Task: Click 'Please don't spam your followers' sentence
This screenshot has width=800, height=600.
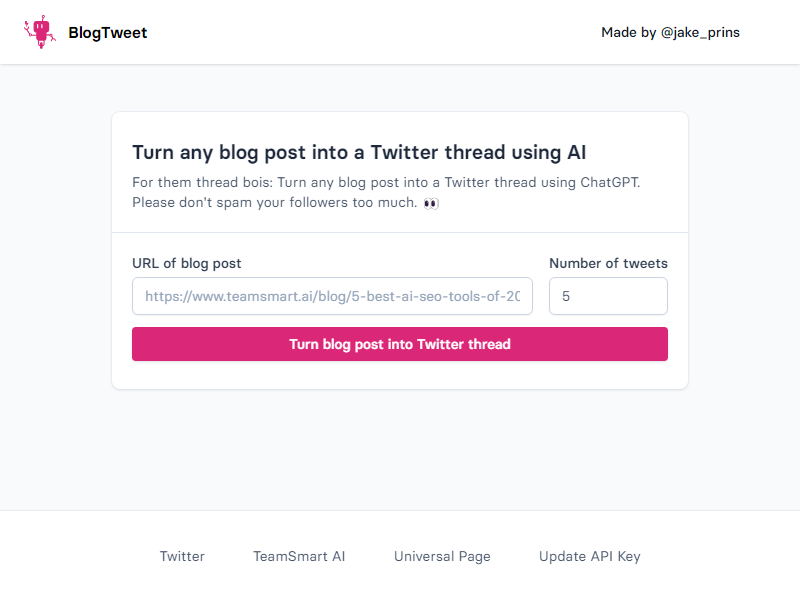Action: [275, 203]
